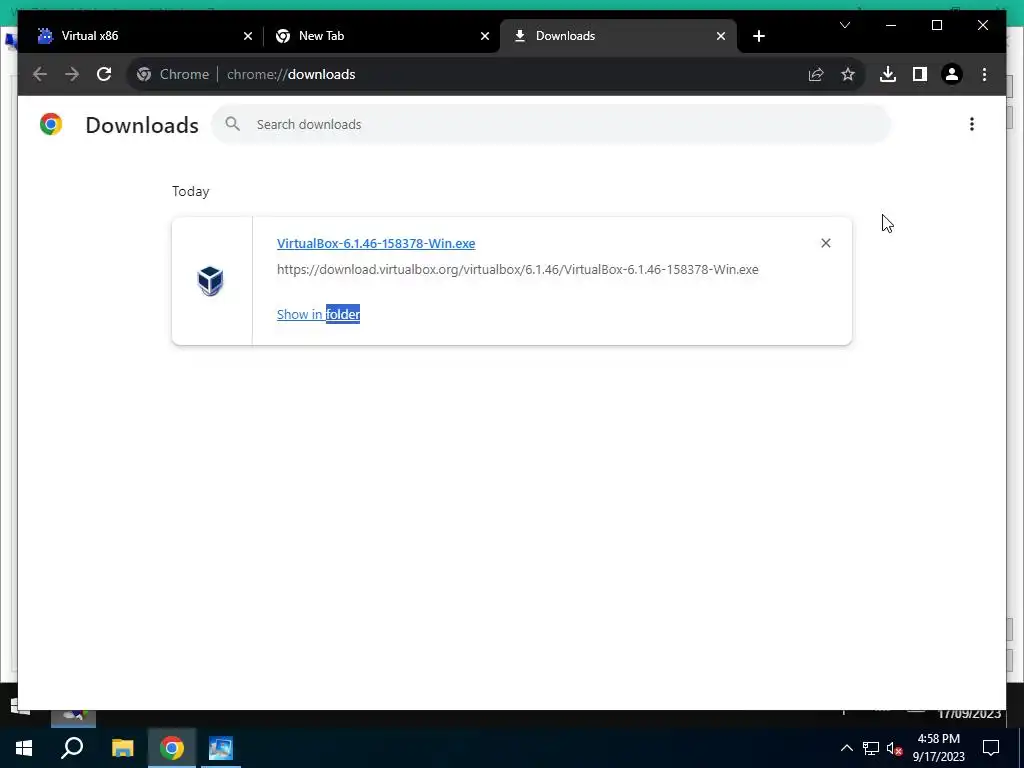Close the Downloads tab
Image resolution: width=1024 pixels, height=768 pixels.
(721, 36)
